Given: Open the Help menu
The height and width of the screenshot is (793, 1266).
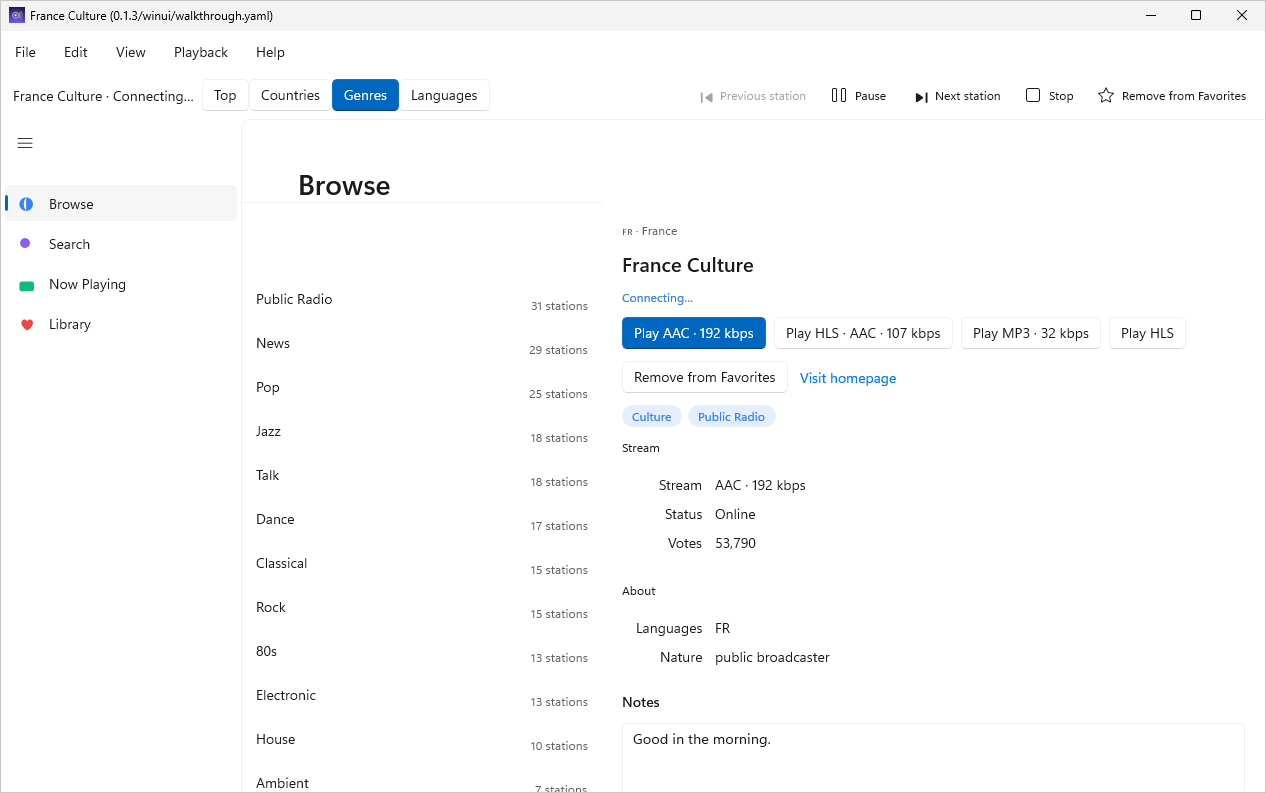Looking at the screenshot, I should pos(270,52).
